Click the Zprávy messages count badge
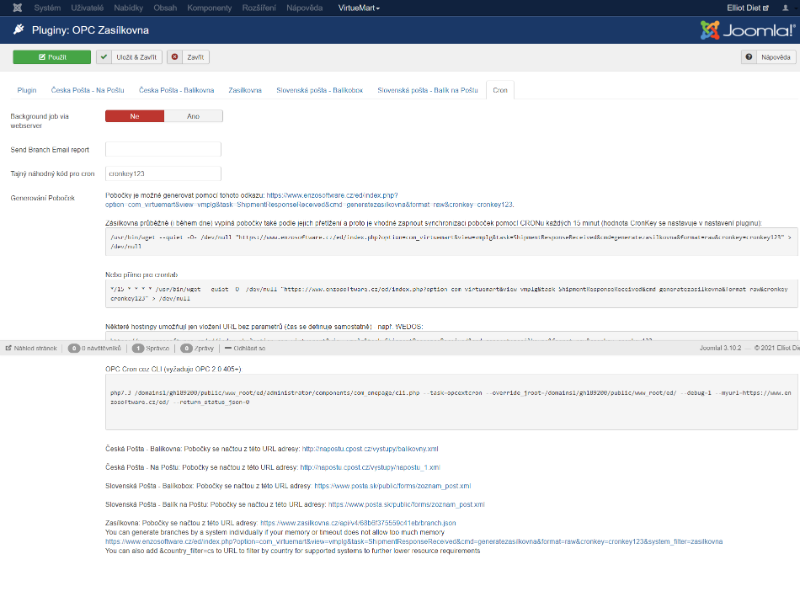Screen dimensions: 800x591 coord(186,348)
